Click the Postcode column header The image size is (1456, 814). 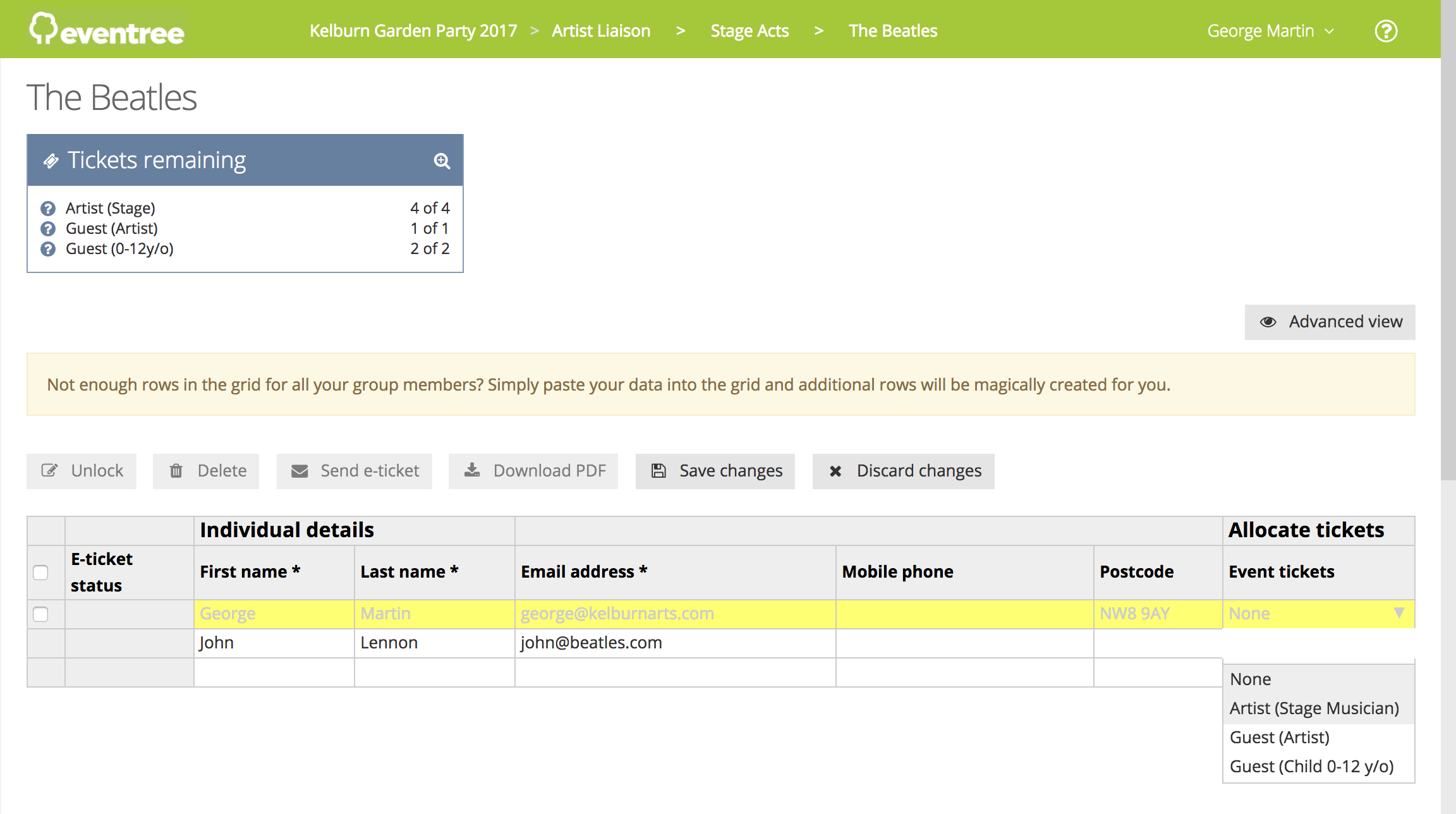1158,573
